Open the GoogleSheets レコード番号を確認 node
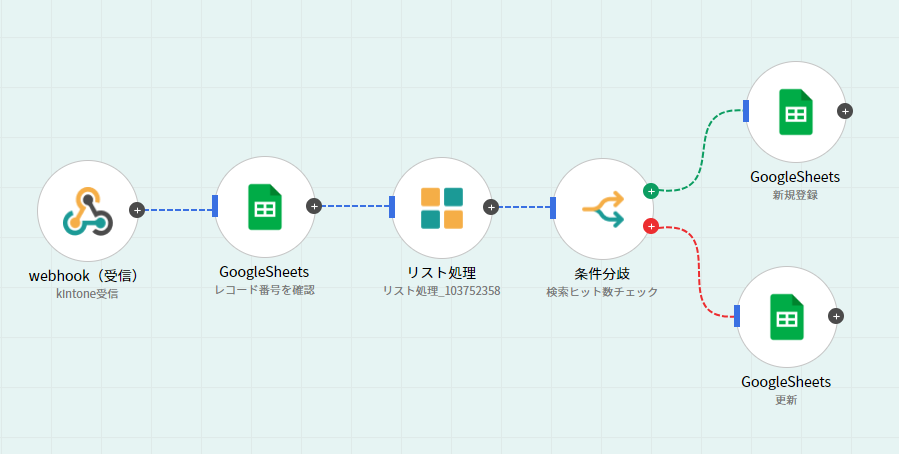Screen dimensions: 899x454 pyautogui.click(x=265, y=206)
